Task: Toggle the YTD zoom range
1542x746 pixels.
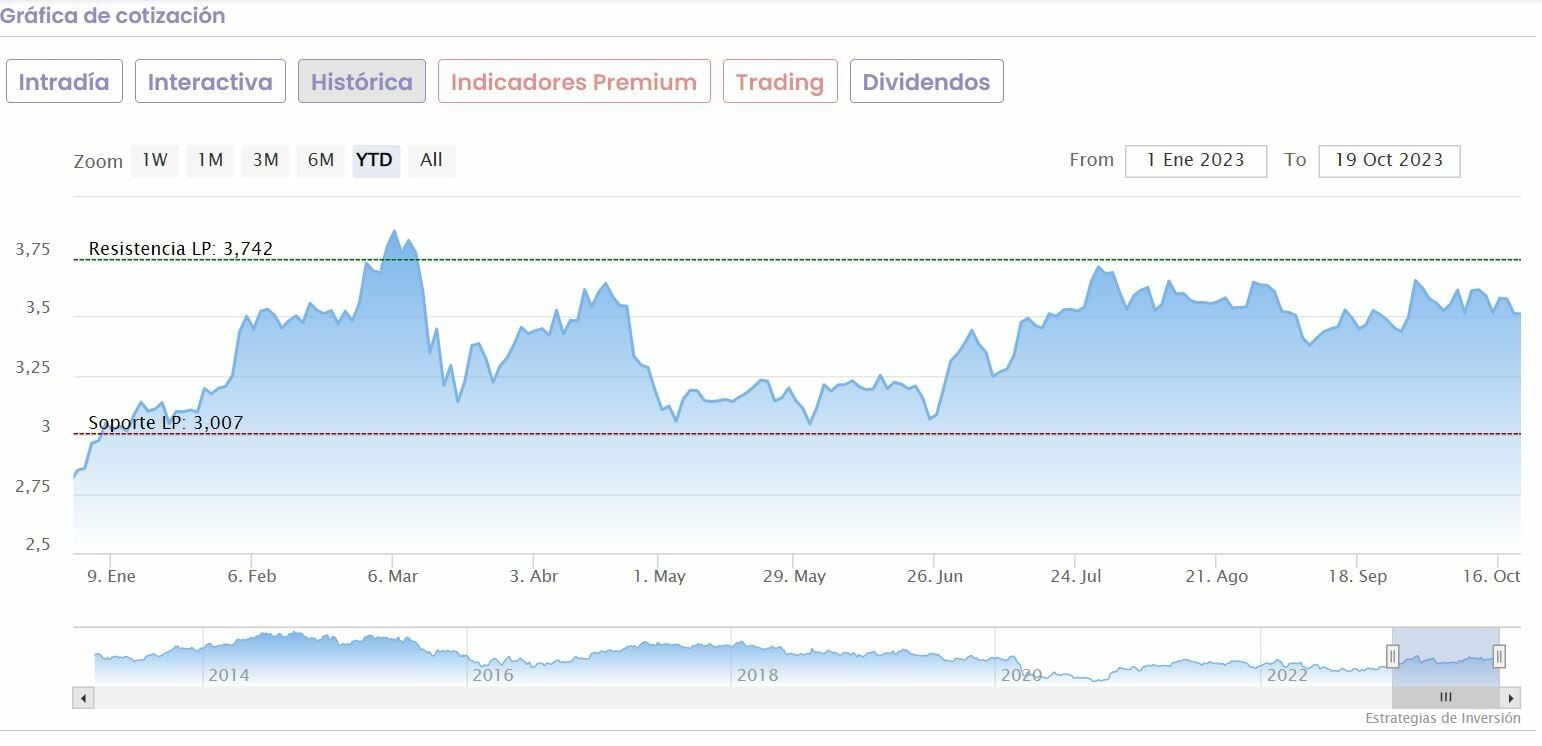Action: [x=376, y=160]
